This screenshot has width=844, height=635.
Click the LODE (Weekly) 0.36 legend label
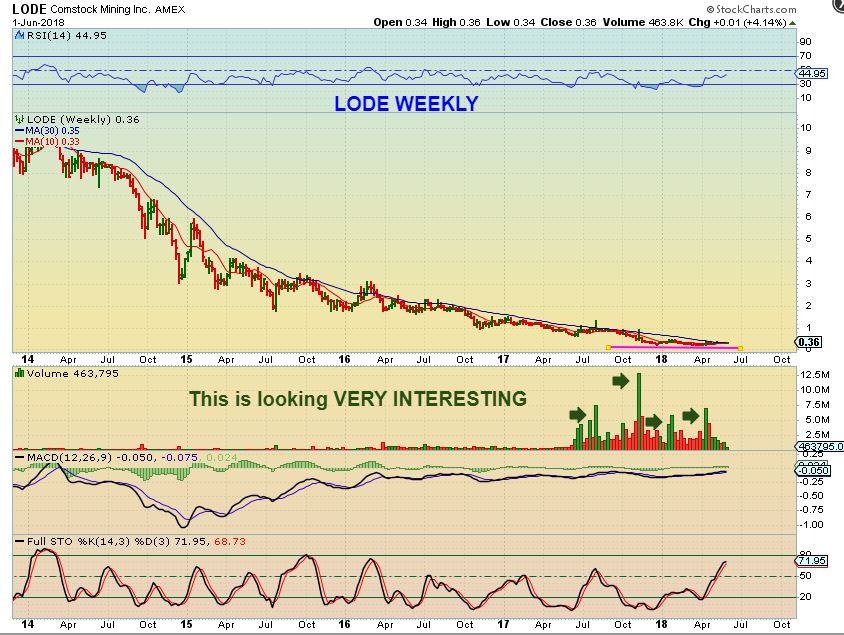(x=83, y=119)
